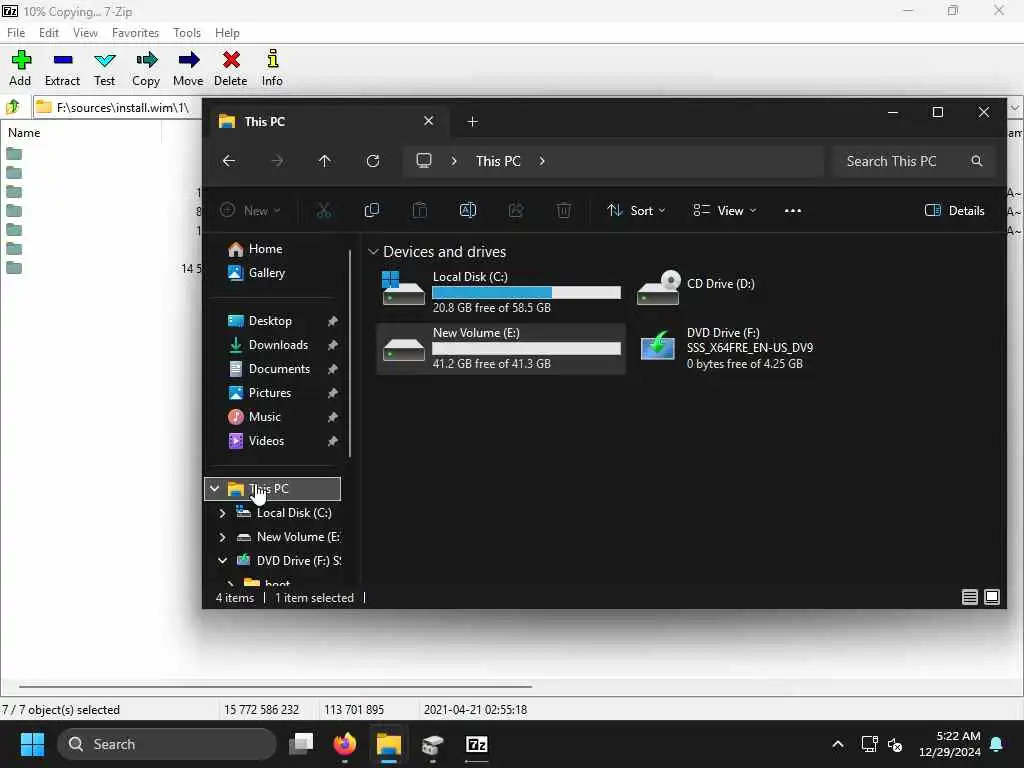Screen dimensions: 1024x768
Task: Select DVD Drive (F:) SSS_X64FRE
Action: [726, 348]
